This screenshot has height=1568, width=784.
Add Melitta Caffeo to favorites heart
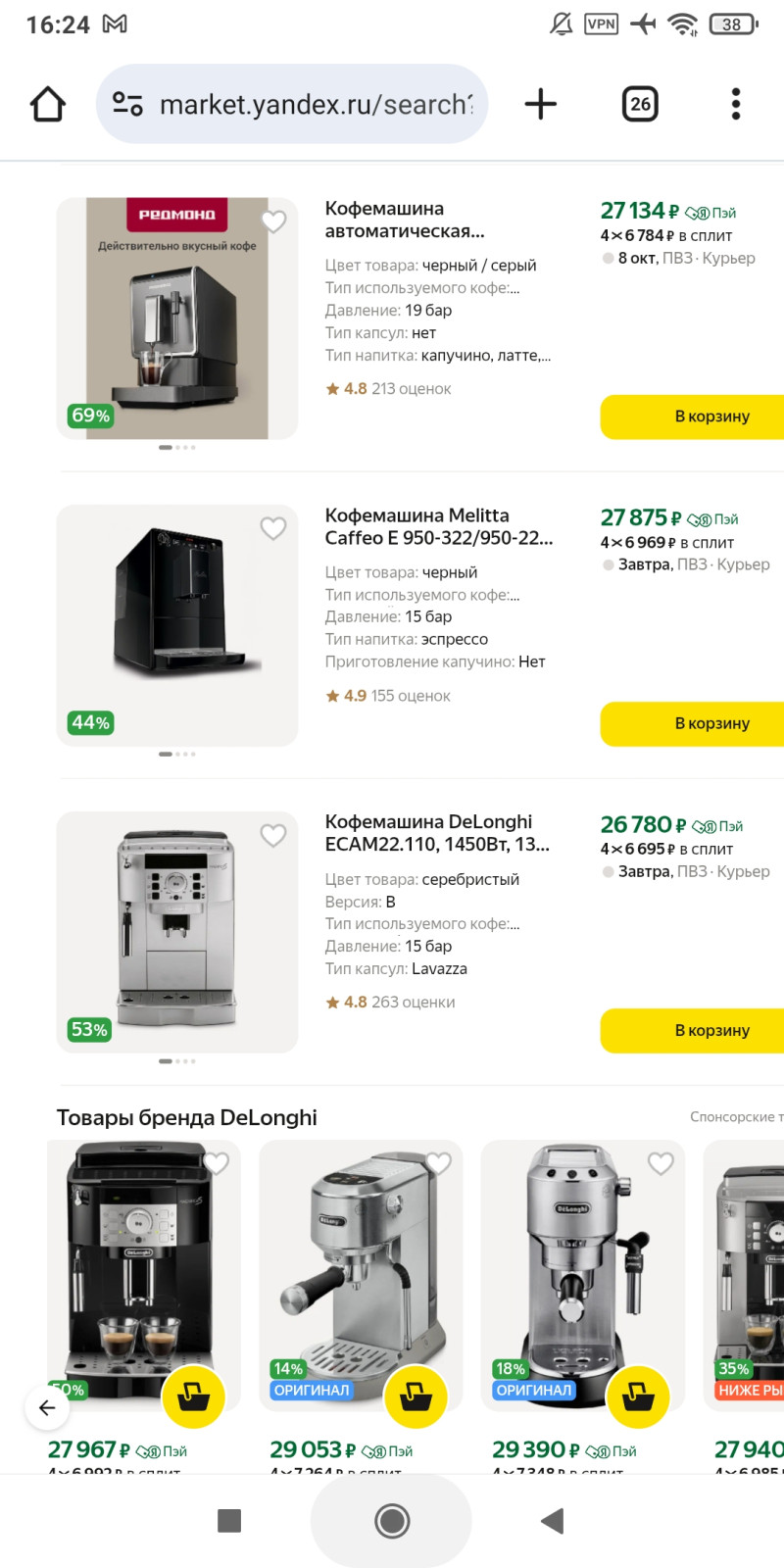[273, 529]
